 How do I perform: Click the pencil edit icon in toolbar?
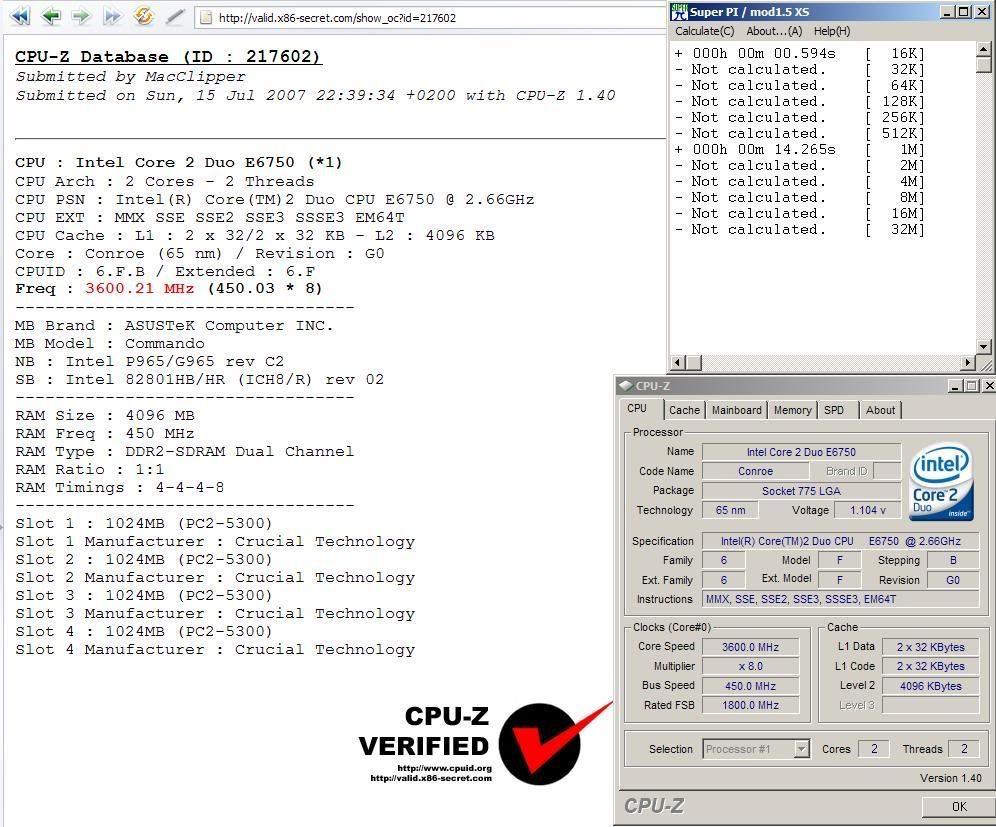click(175, 16)
